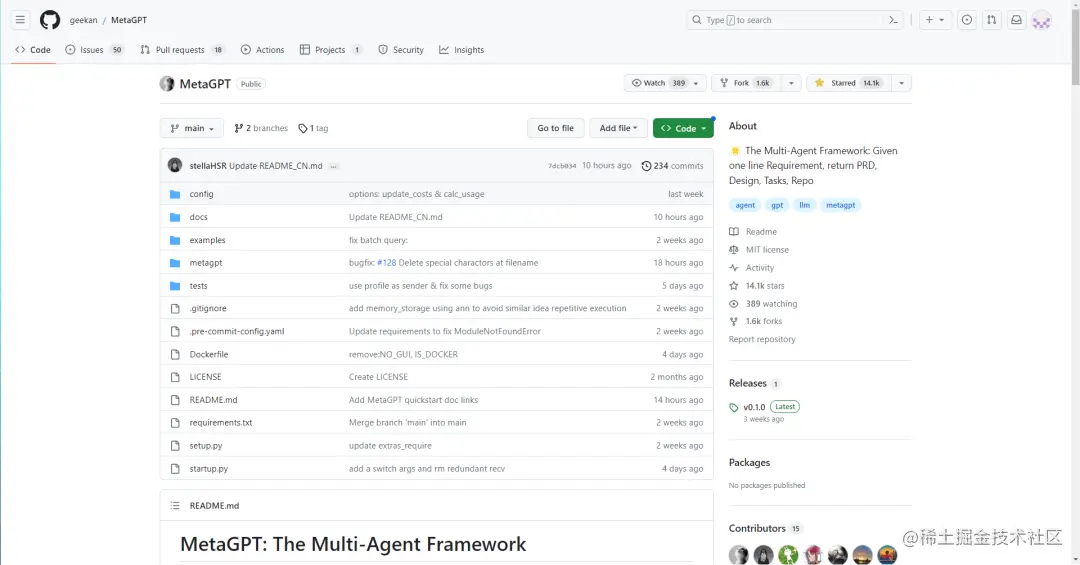This screenshot has height=565, width=1080.
Task: Open the tests folder
Action: pyautogui.click(x=198, y=286)
